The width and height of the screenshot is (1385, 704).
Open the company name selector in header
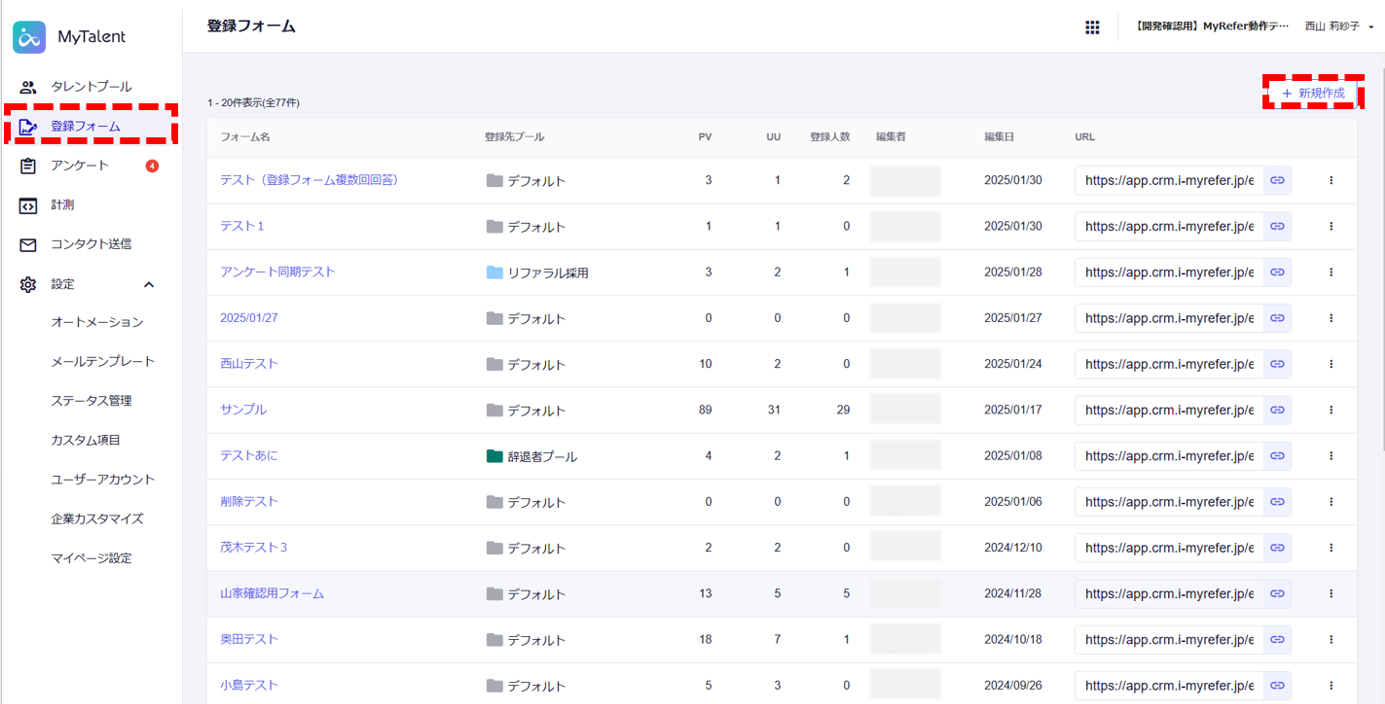coord(1212,27)
